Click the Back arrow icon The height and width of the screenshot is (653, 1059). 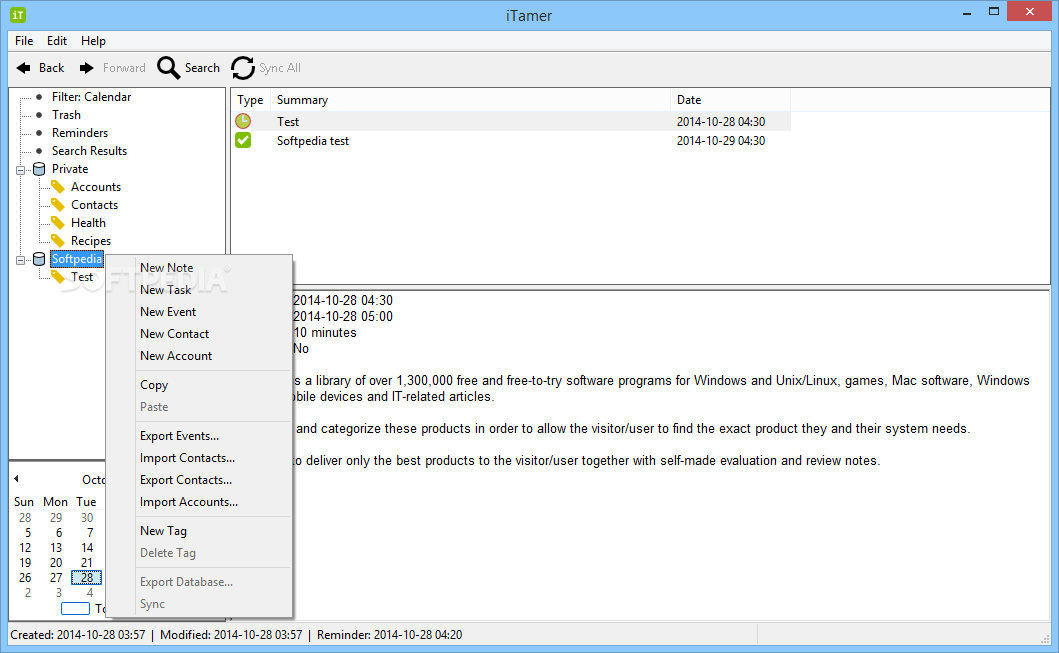coord(24,68)
